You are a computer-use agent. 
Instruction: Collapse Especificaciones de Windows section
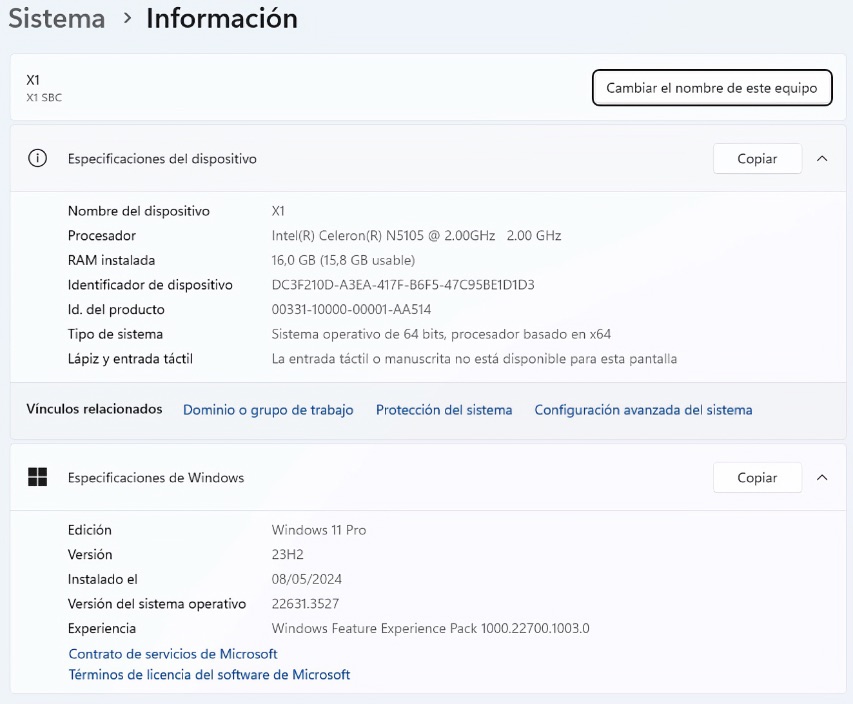tap(822, 477)
